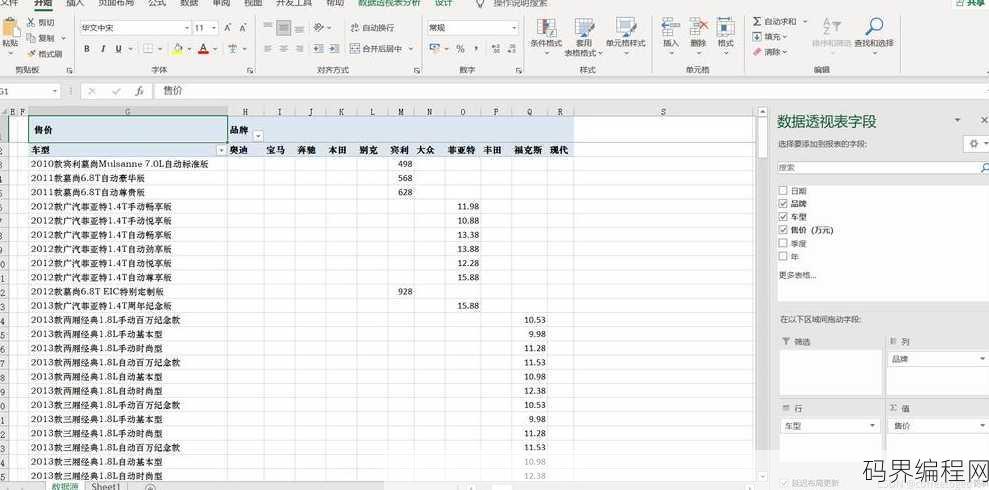The image size is (989, 490).
Task: Select the cell with value 928
Action: click(401, 291)
